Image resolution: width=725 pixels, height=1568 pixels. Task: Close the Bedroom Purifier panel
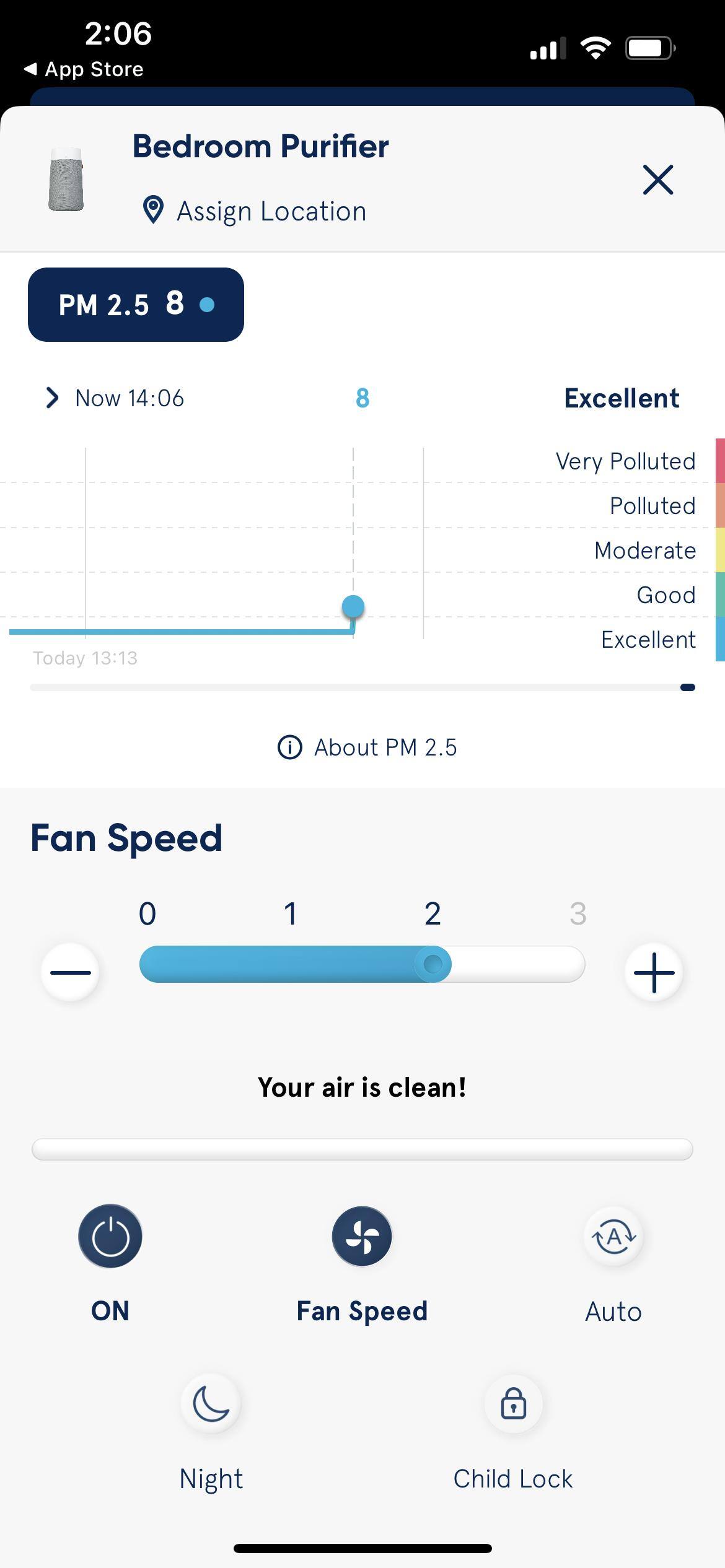pos(657,180)
